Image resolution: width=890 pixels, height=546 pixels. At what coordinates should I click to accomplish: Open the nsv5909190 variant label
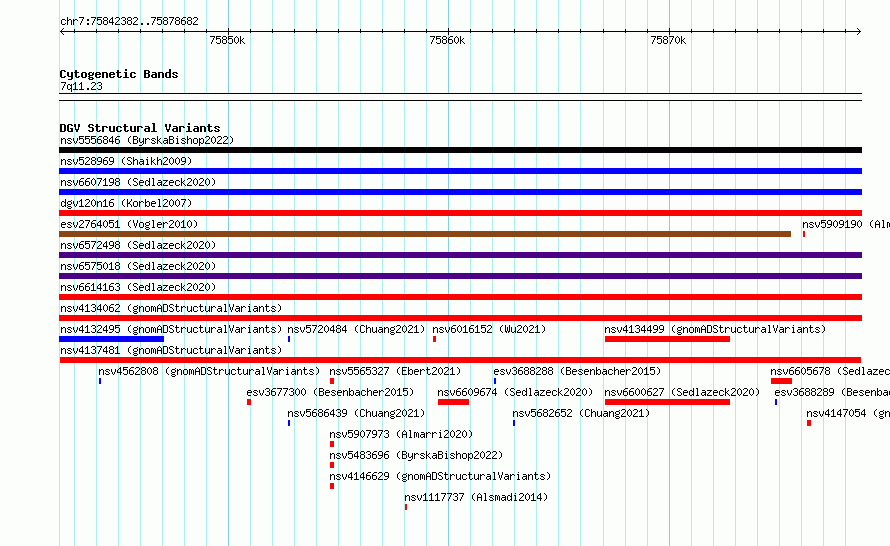846,224
